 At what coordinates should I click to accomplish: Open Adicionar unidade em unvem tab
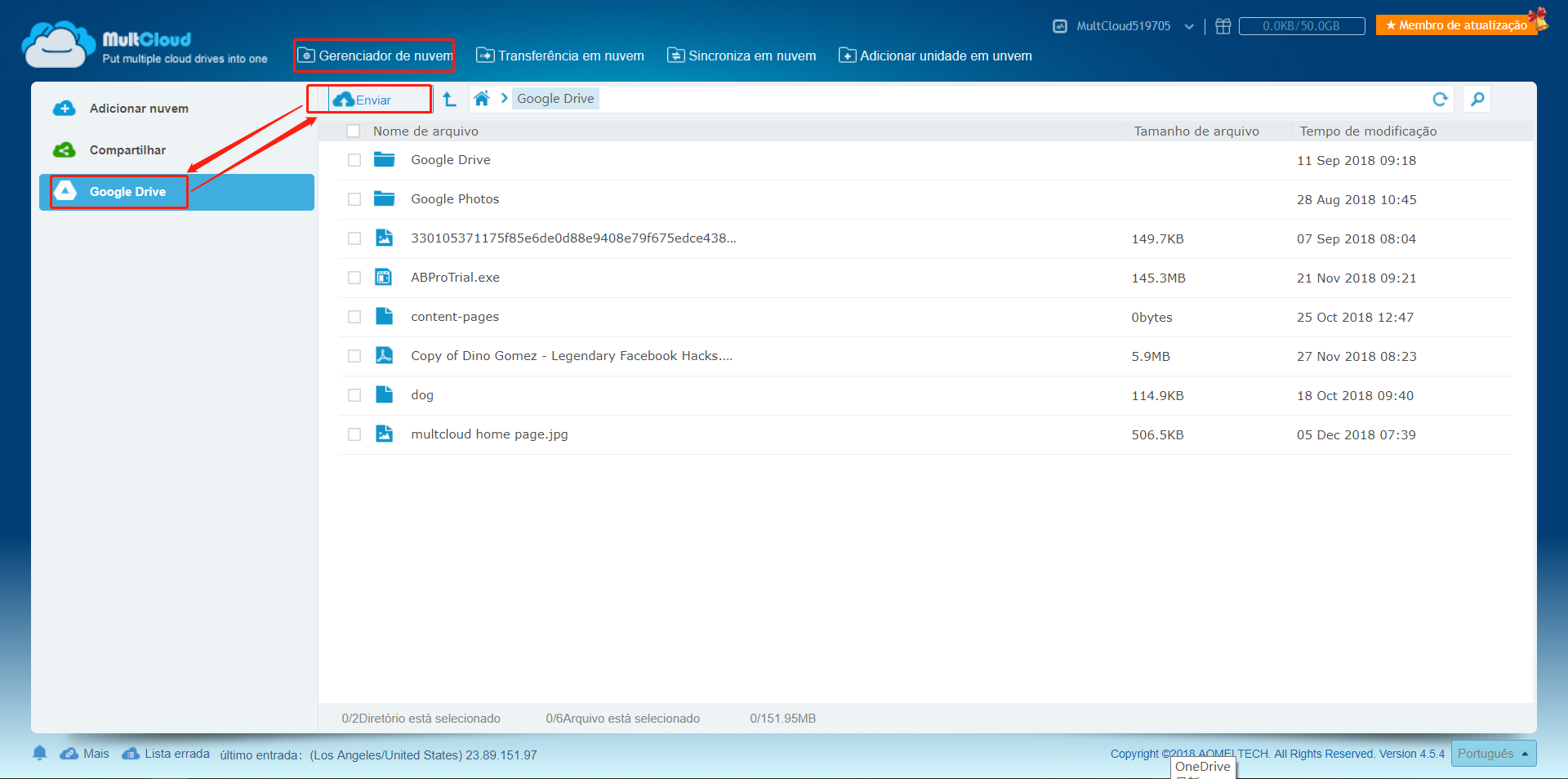935,56
